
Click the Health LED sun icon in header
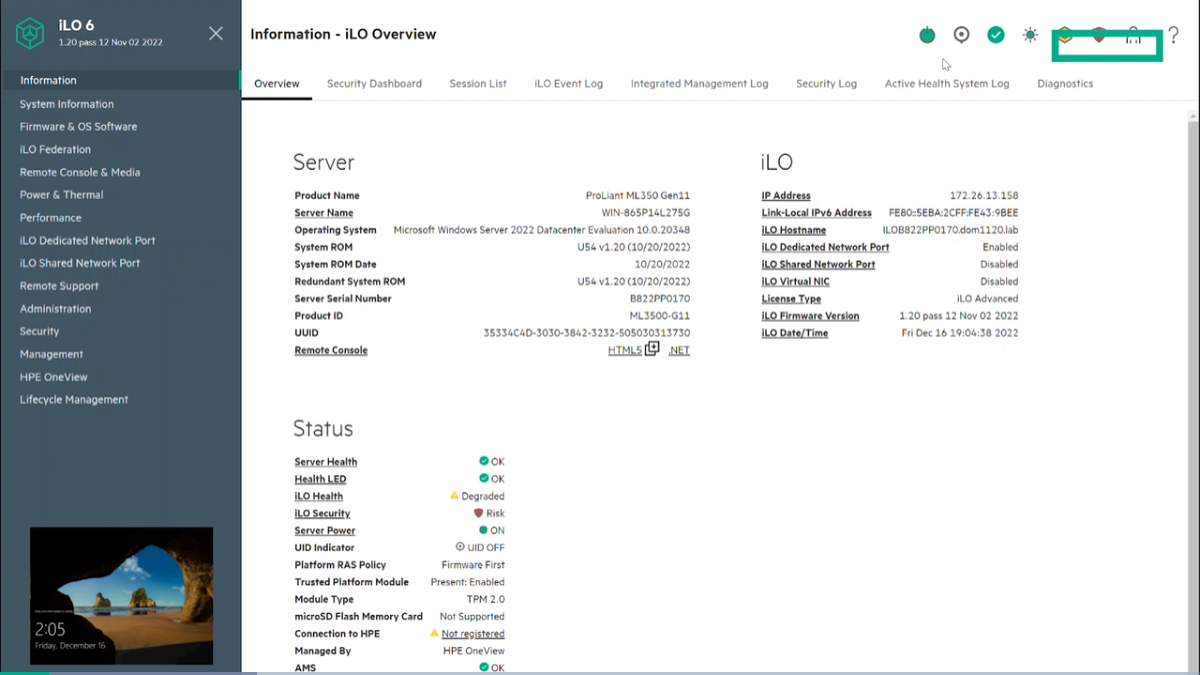(1030, 35)
